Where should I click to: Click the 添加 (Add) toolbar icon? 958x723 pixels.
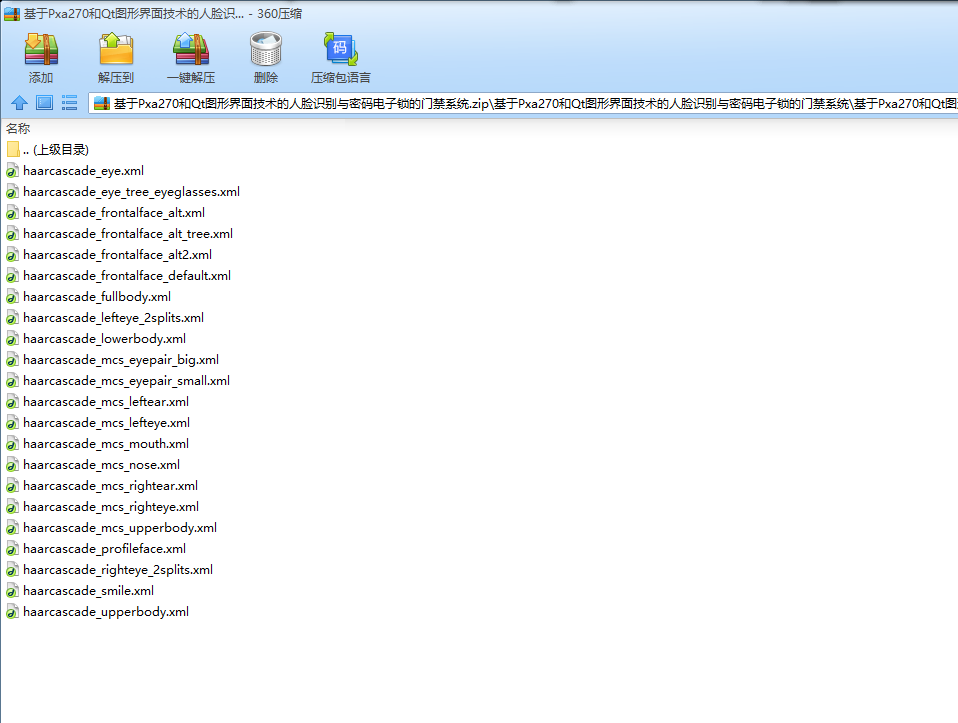(41, 50)
